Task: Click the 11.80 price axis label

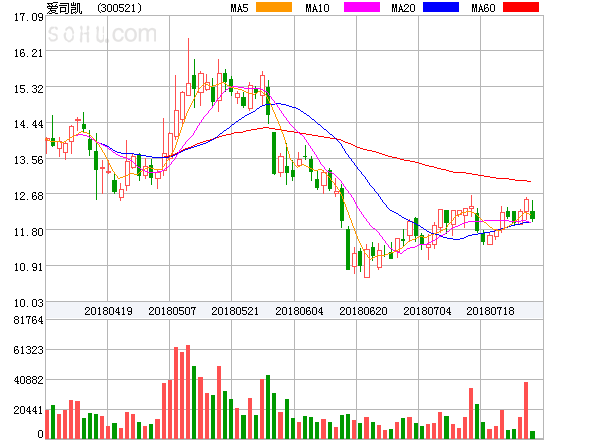Action: 29,232
